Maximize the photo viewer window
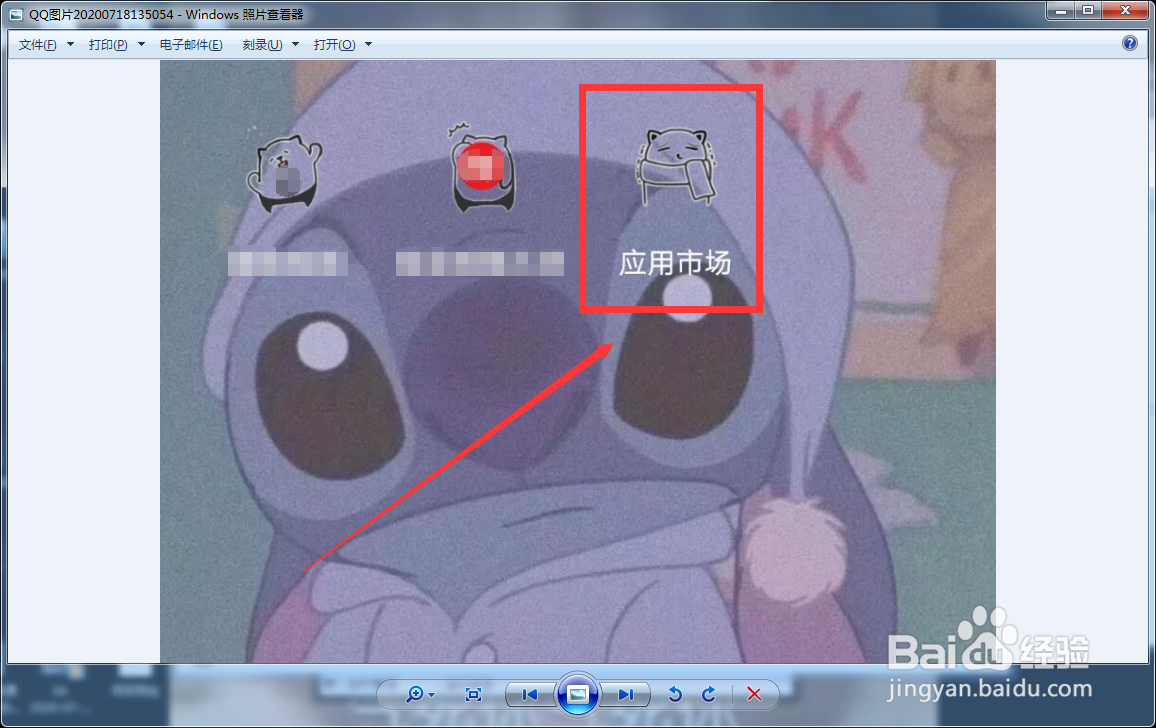This screenshot has height=728, width=1156. click(x=1087, y=10)
